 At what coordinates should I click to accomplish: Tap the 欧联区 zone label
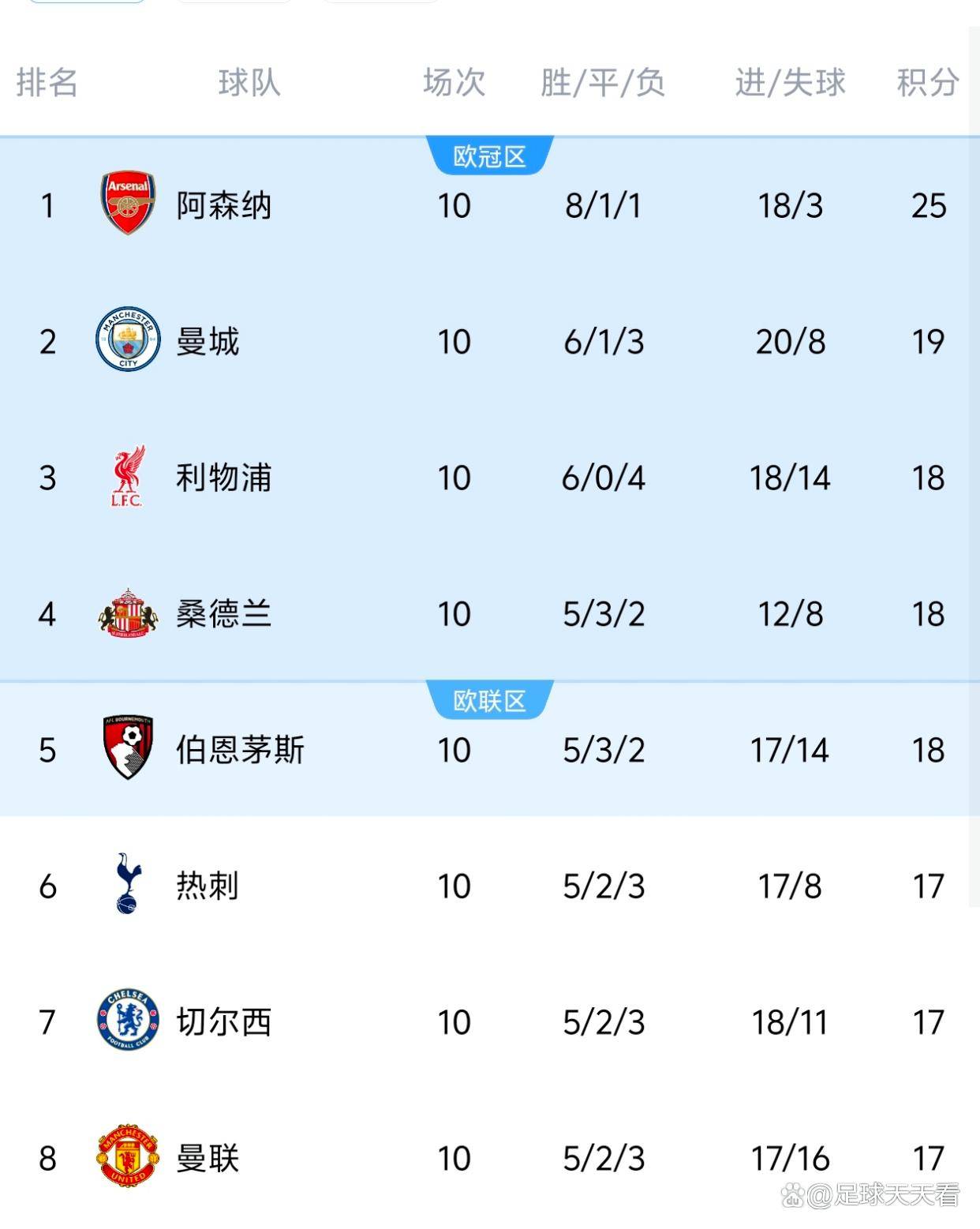489,701
